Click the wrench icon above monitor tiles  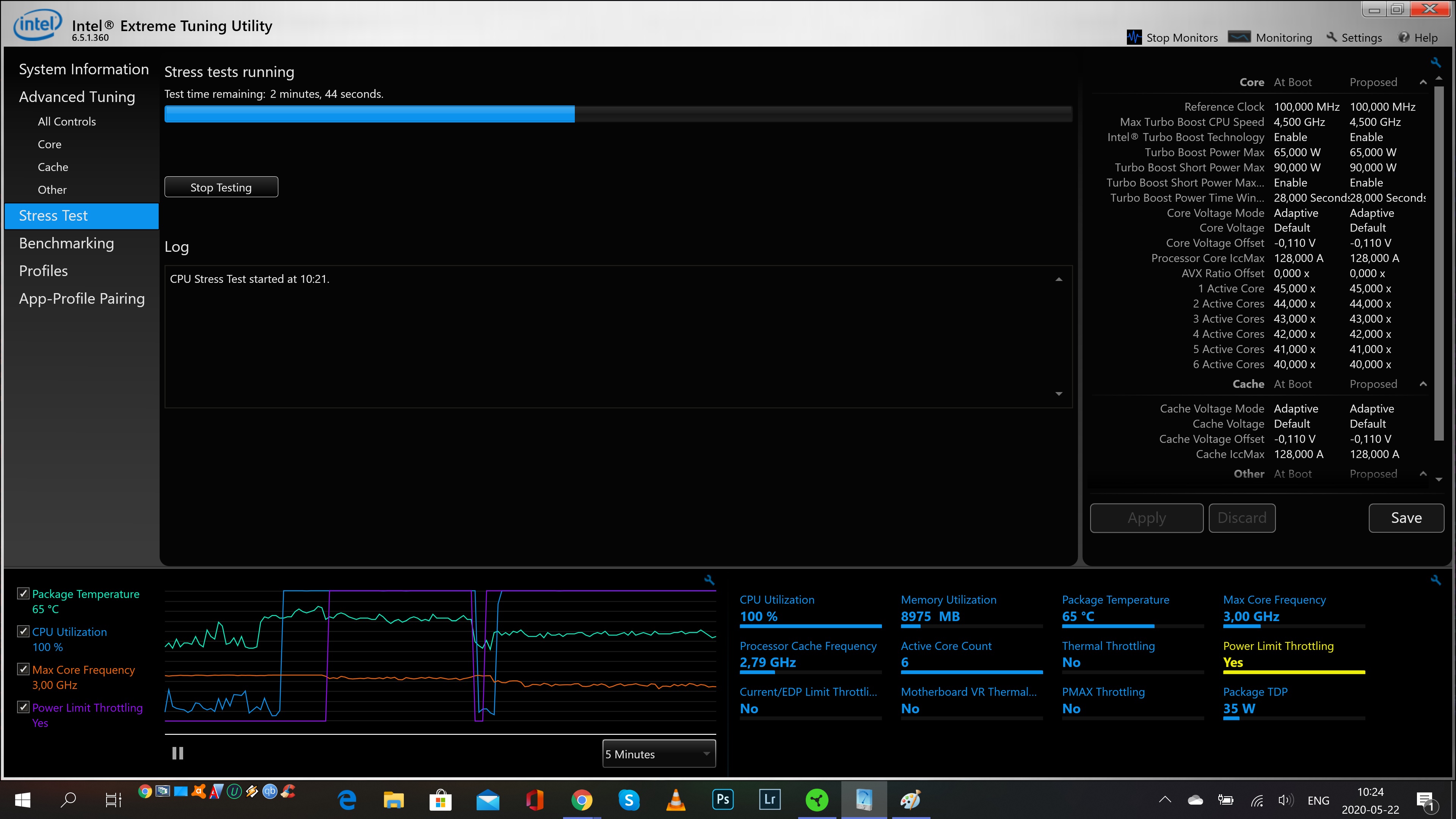[1436, 580]
